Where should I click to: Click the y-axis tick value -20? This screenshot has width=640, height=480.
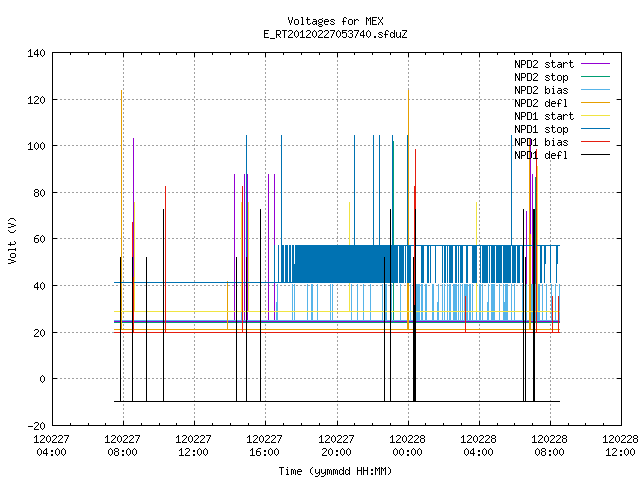[36, 426]
